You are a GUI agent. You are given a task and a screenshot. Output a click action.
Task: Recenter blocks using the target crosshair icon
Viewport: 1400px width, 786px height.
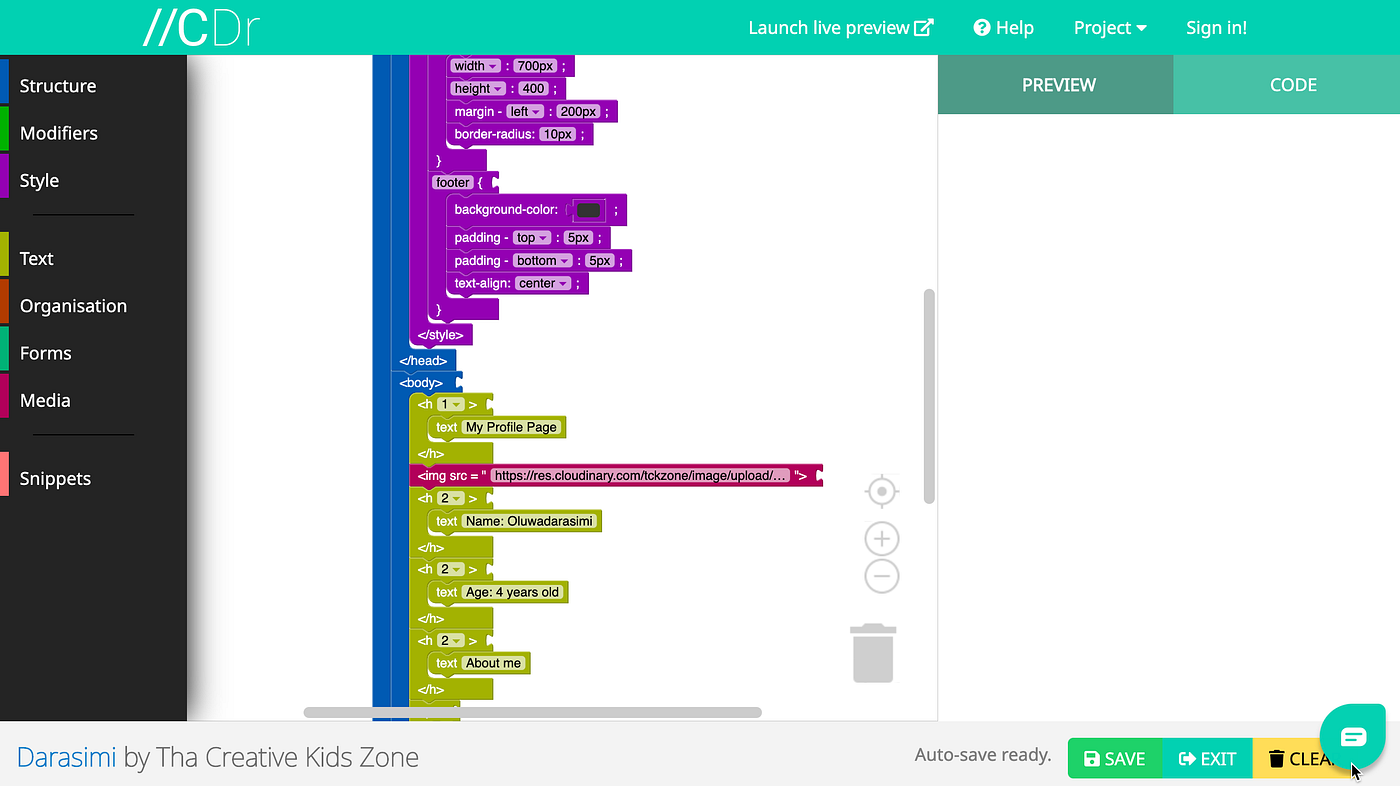881,491
